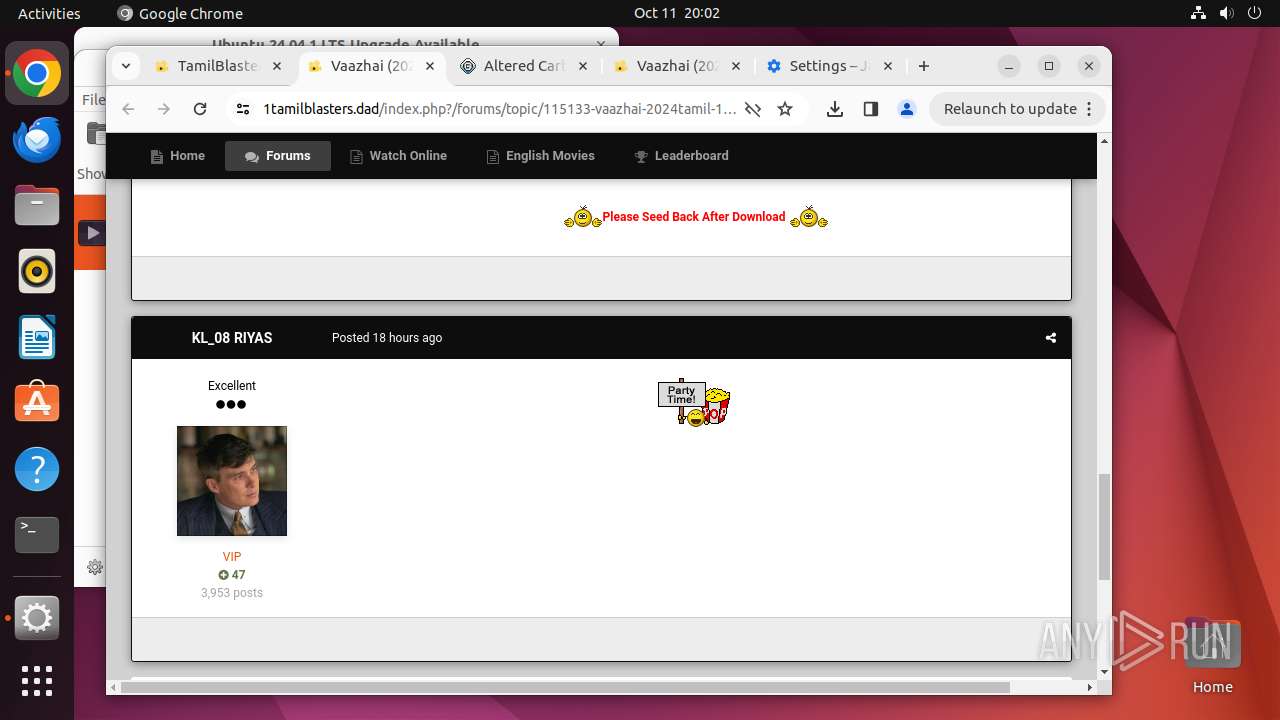This screenshot has height=720, width=1280.
Task: Open KL_08 RIYAS user profile link
Action: click(232, 338)
